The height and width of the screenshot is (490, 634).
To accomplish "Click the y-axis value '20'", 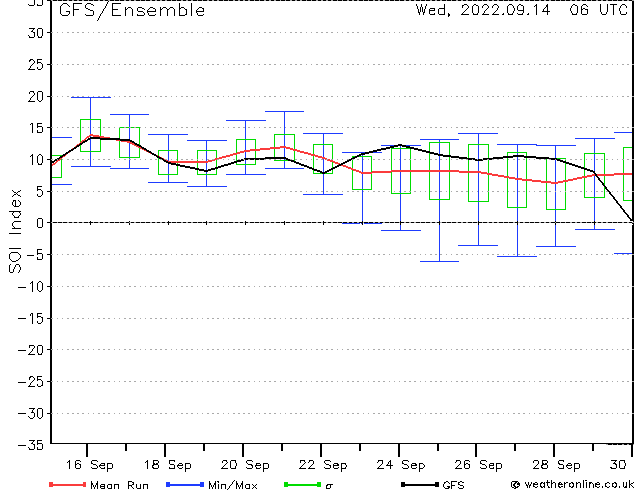I will tap(35, 96).
